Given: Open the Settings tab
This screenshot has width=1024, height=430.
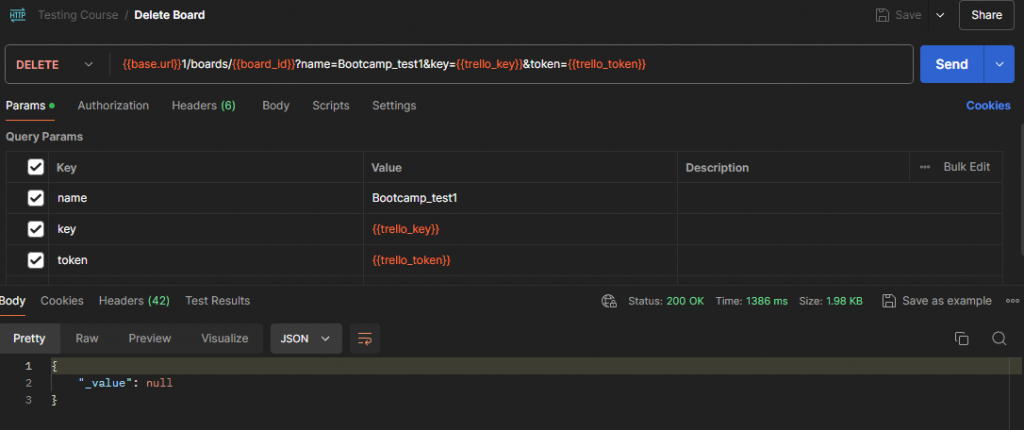Looking at the screenshot, I should pyautogui.click(x=394, y=105).
